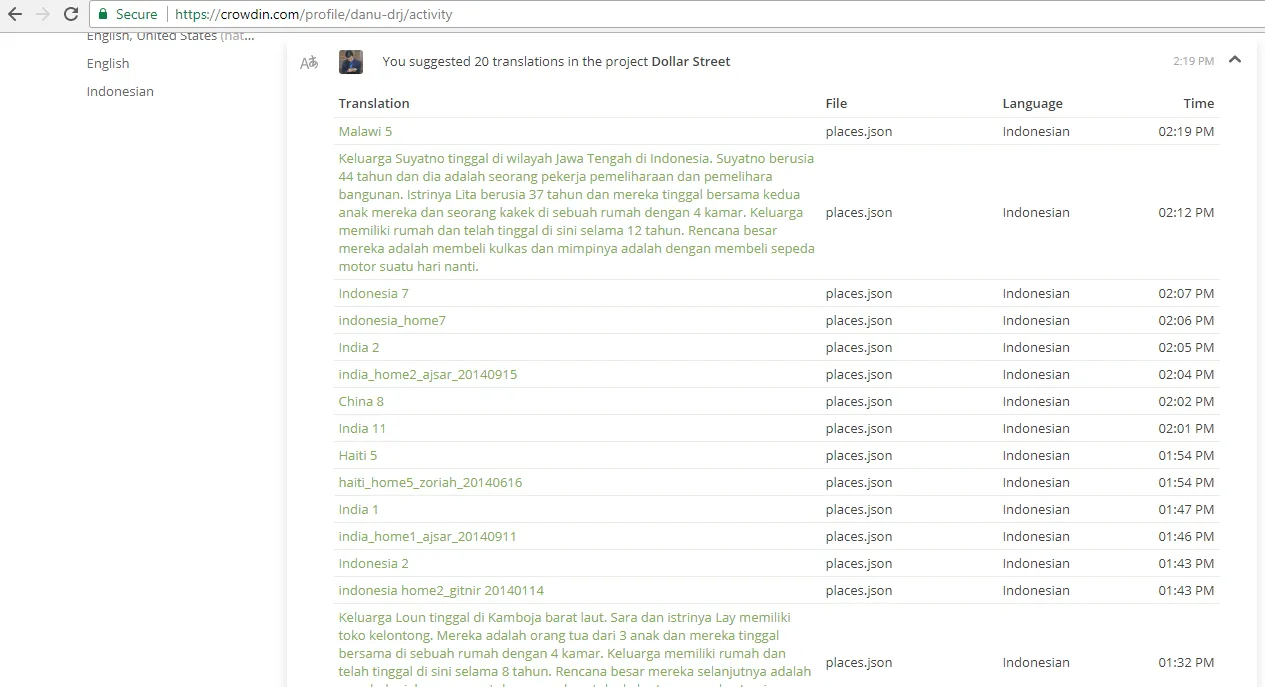Click the browser forward arrow
The height and width of the screenshot is (687, 1265).
43,14
